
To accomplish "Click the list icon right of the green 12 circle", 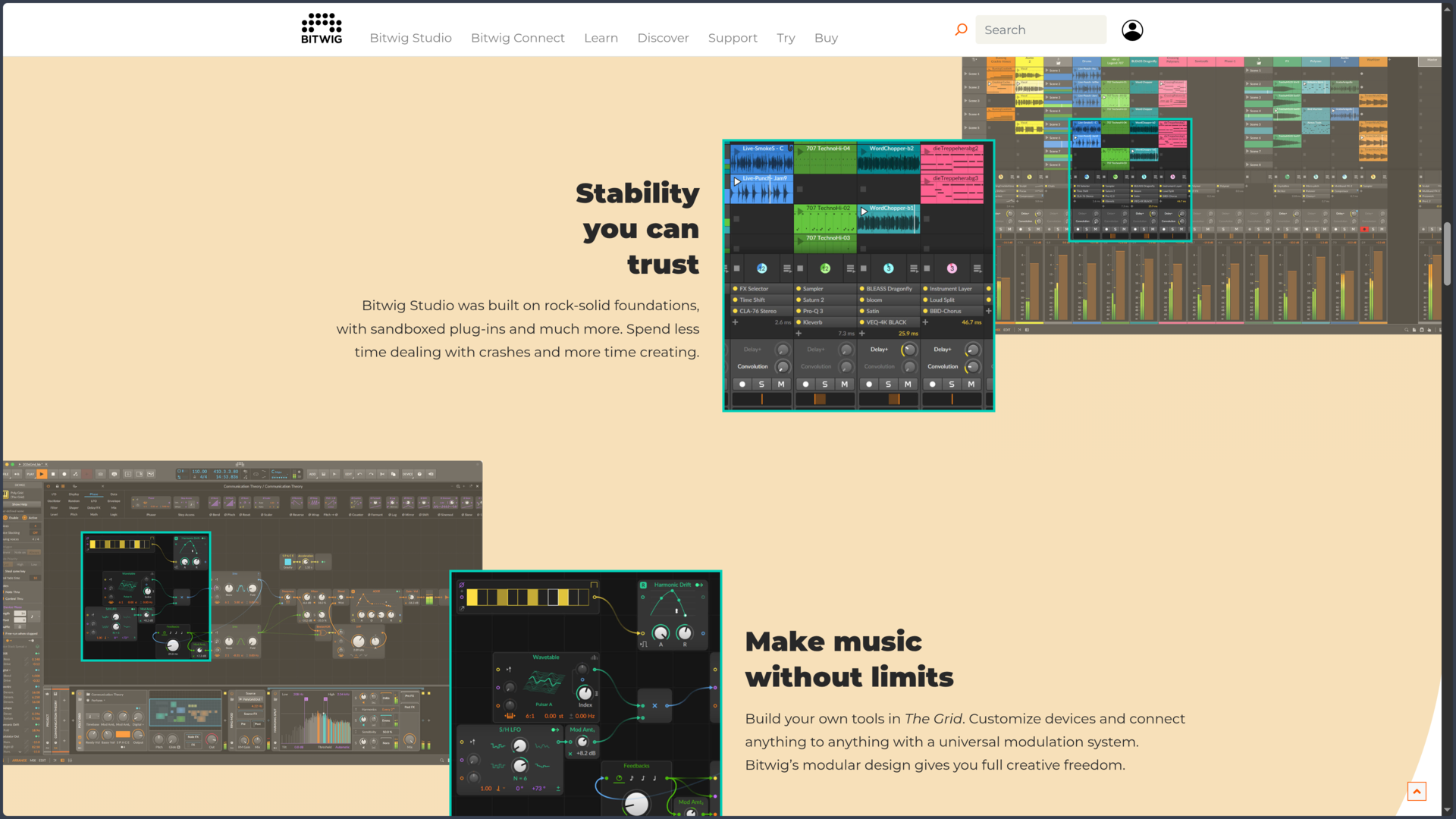I will 850,268.
